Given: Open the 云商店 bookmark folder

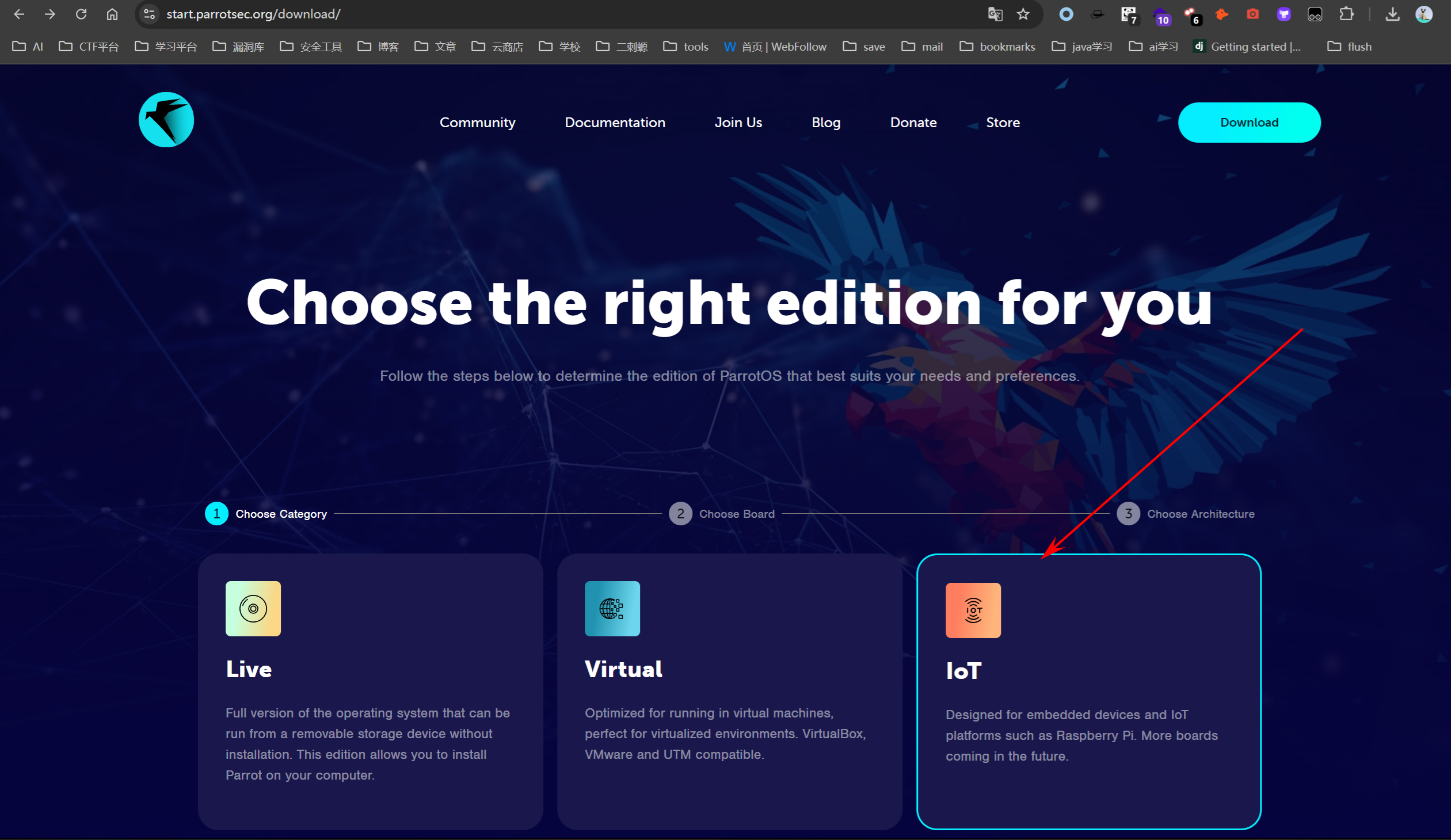Looking at the screenshot, I should (497, 47).
